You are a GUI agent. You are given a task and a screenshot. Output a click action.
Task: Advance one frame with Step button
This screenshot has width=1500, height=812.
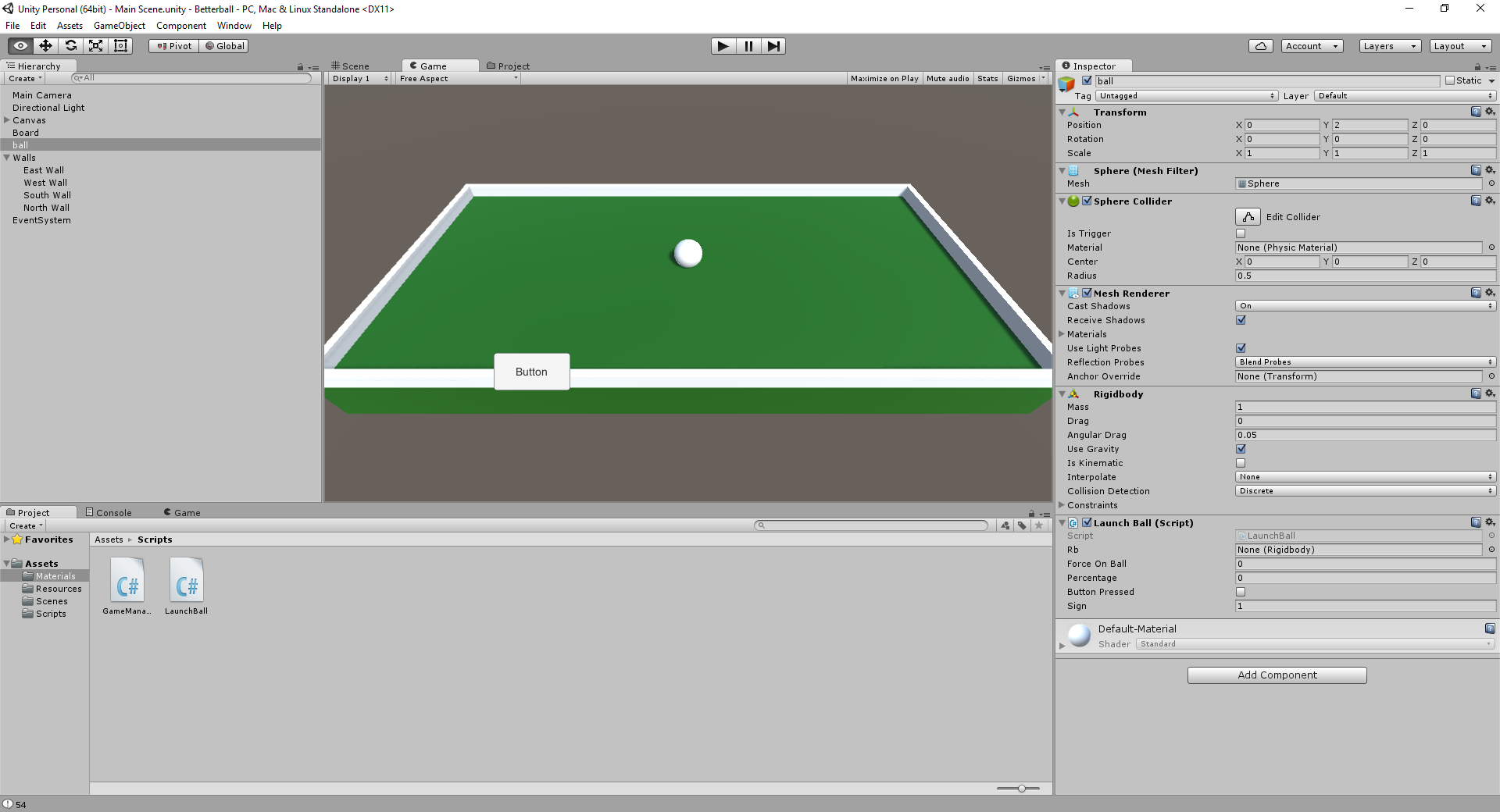(x=773, y=46)
